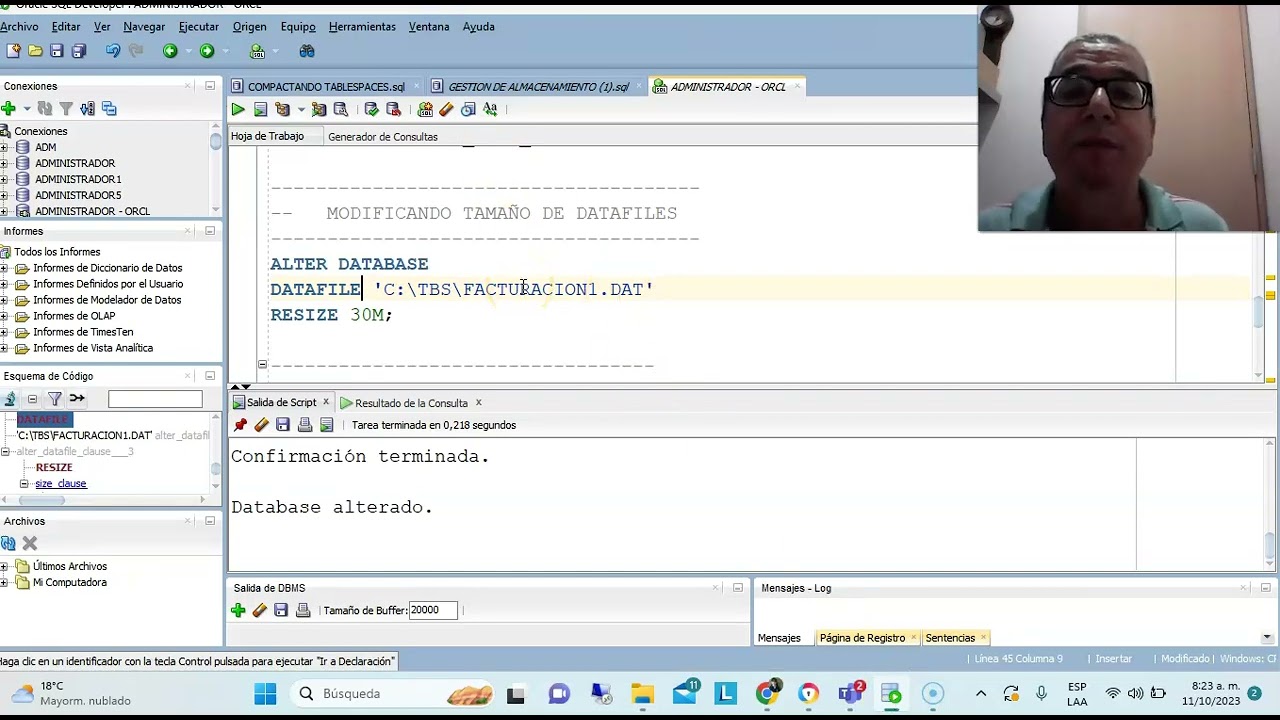Select ADMINISTRADOR - ORCL connection
Viewport: 1280px width, 720px height.
92,211
